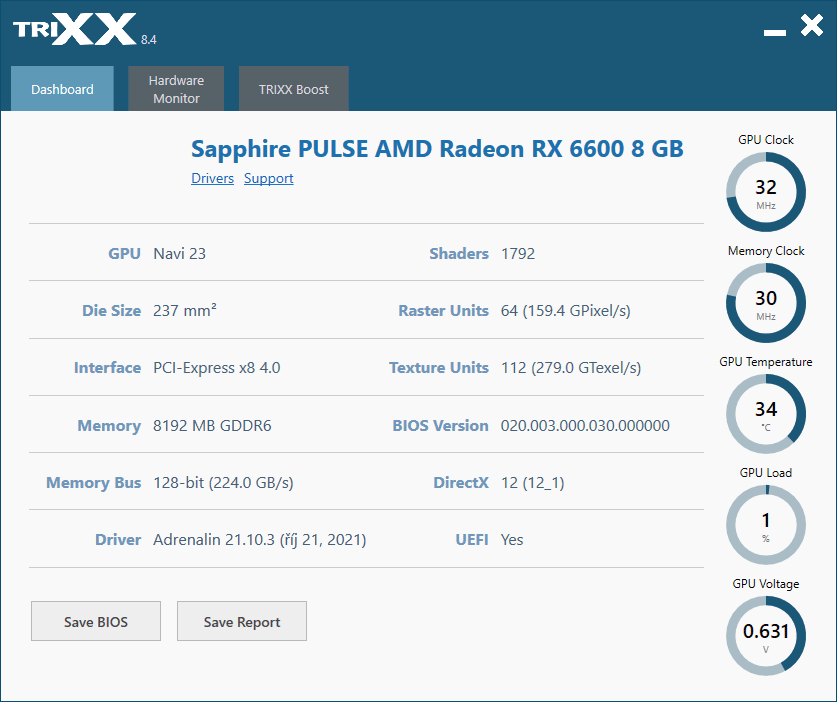The image size is (837, 702).
Task: Click the '128-bit (224.0 GB/s)' memory bus value
Action: tap(223, 483)
